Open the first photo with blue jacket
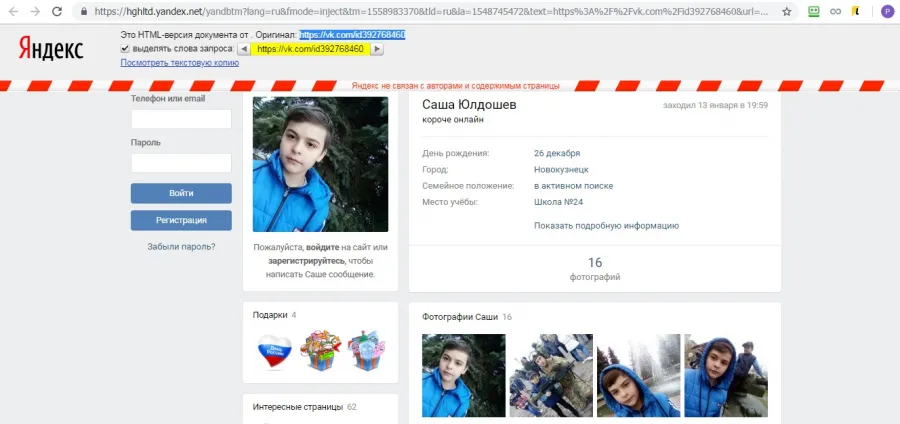This screenshot has width=900, height=424. pos(464,376)
